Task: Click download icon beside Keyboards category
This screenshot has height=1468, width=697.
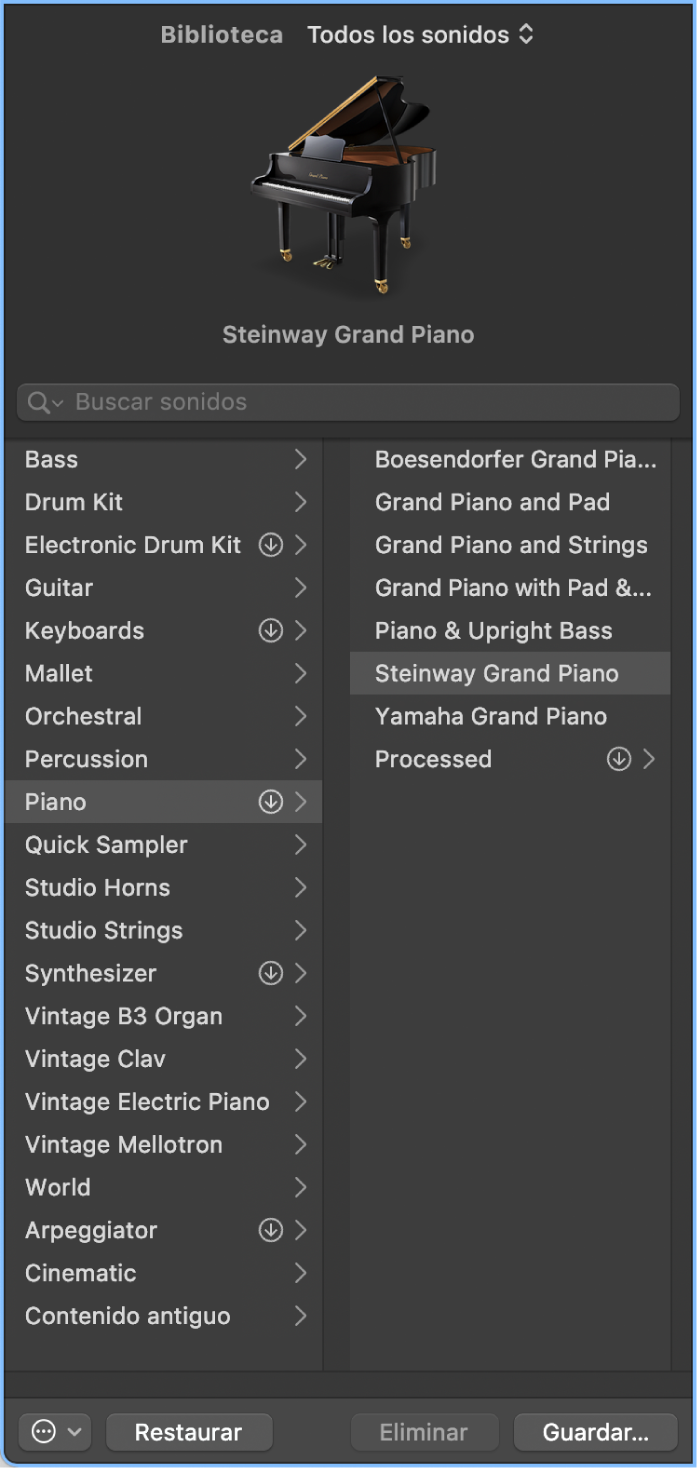Action: point(271,631)
